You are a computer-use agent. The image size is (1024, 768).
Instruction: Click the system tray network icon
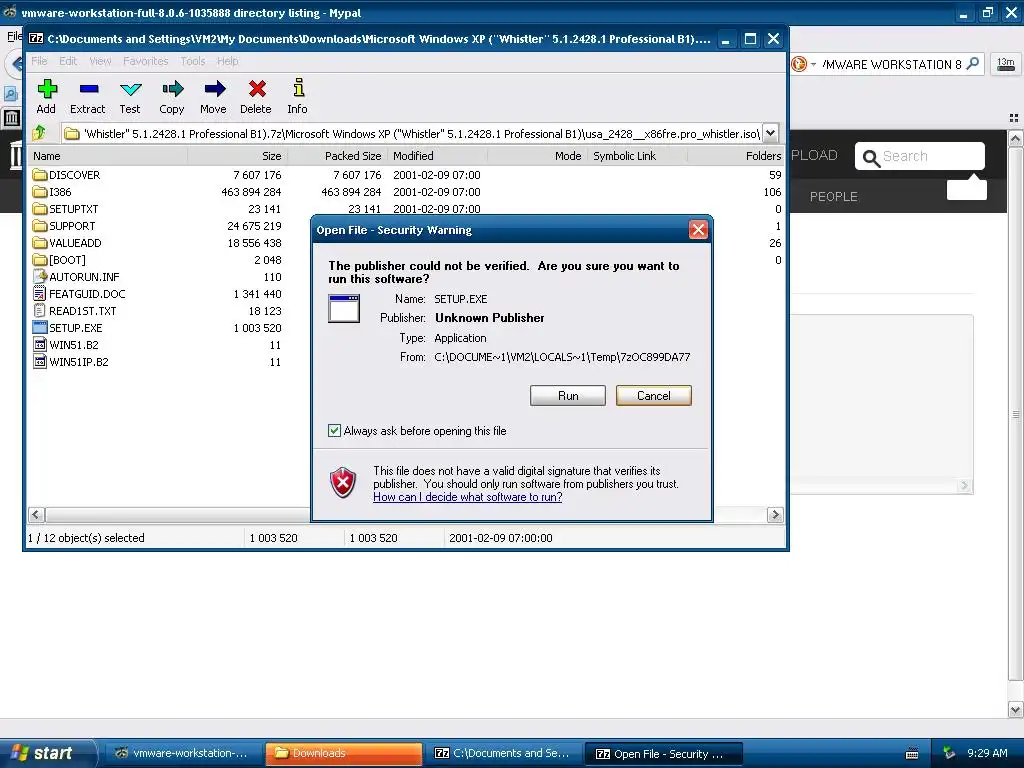point(950,753)
